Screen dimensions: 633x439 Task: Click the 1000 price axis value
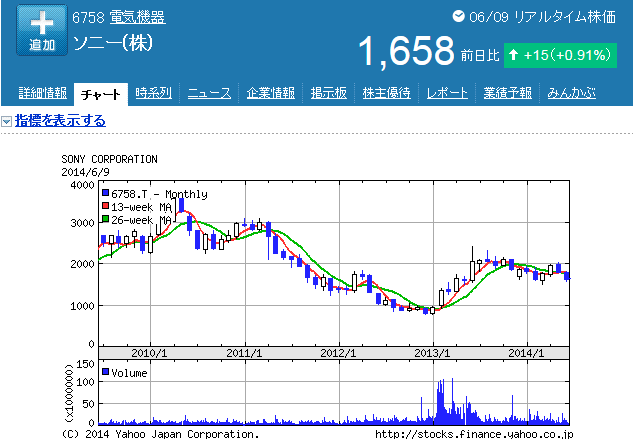tap(82, 306)
